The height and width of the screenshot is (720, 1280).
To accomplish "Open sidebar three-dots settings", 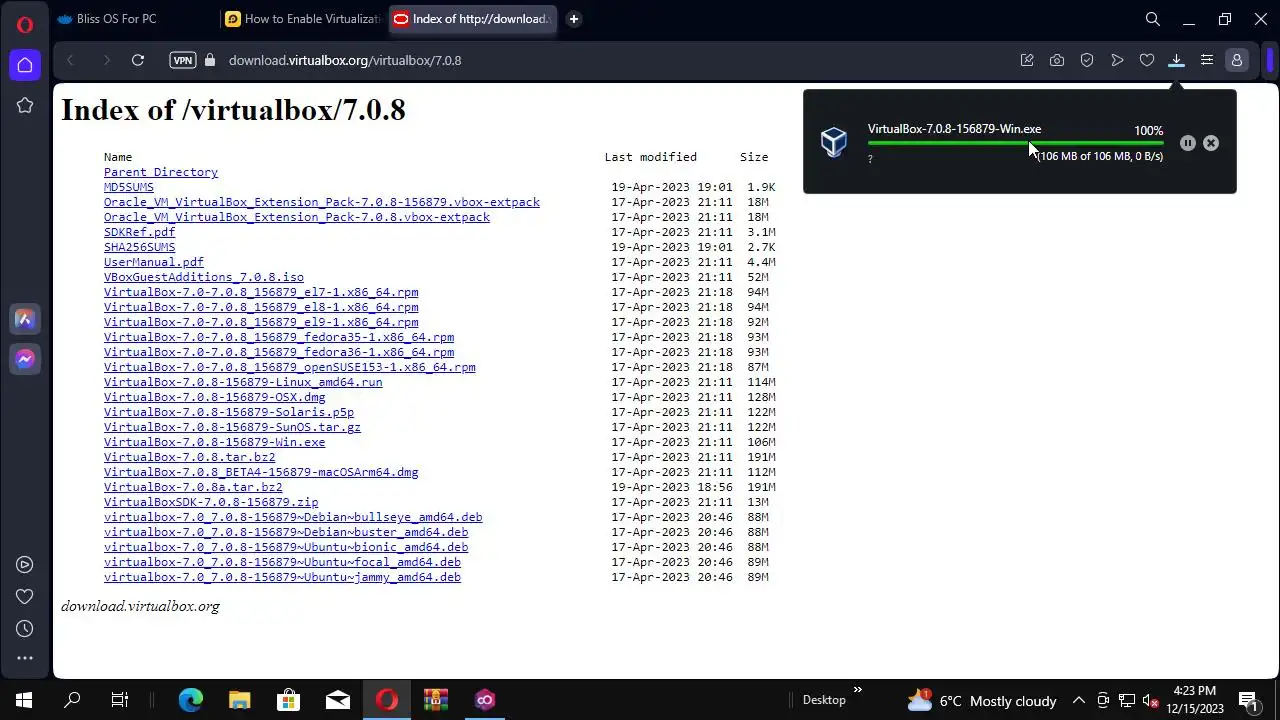I will 25,658.
